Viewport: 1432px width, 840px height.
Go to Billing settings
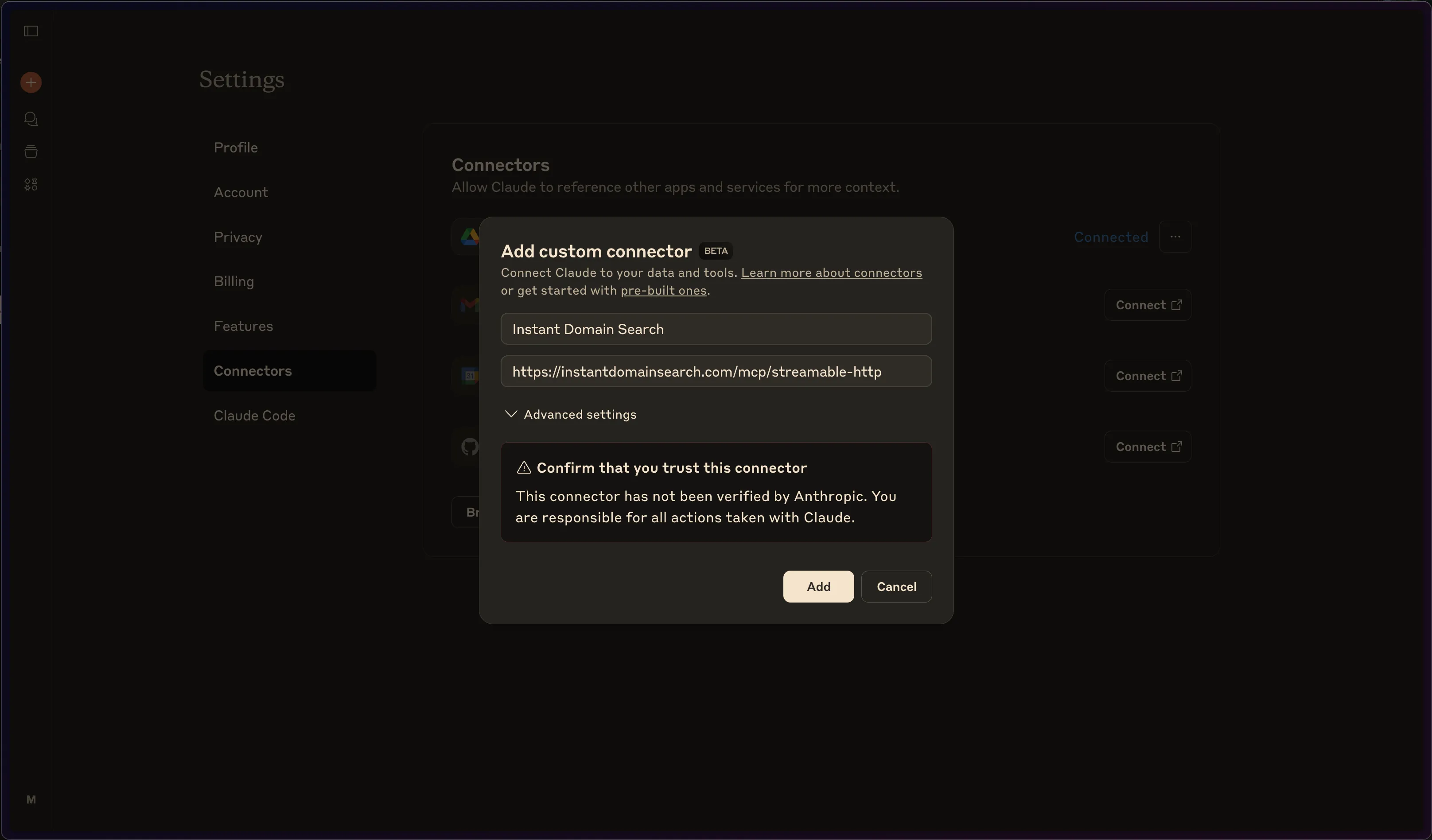click(233, 281)
